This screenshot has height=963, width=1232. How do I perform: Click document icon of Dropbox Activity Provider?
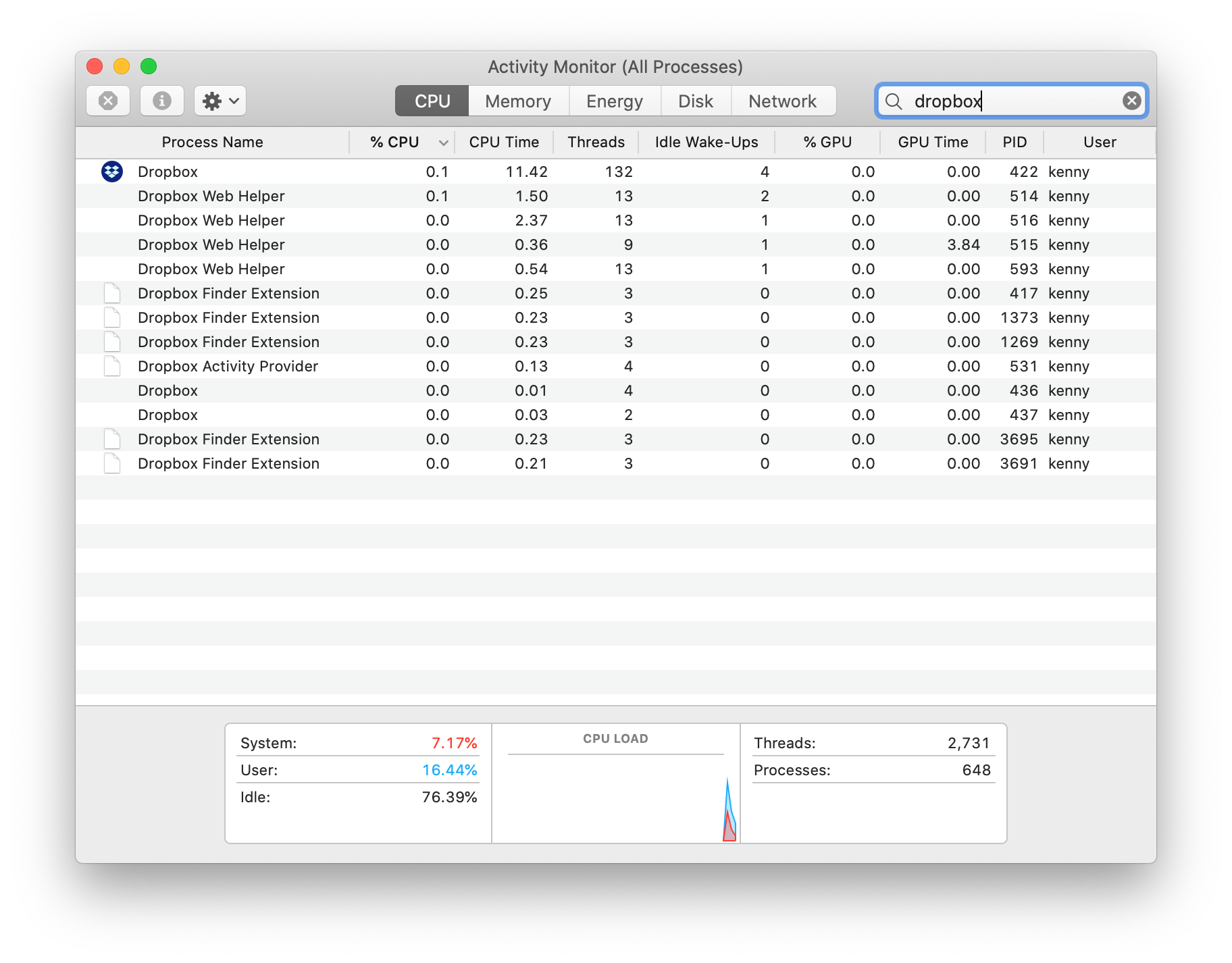tap(112, 366)
